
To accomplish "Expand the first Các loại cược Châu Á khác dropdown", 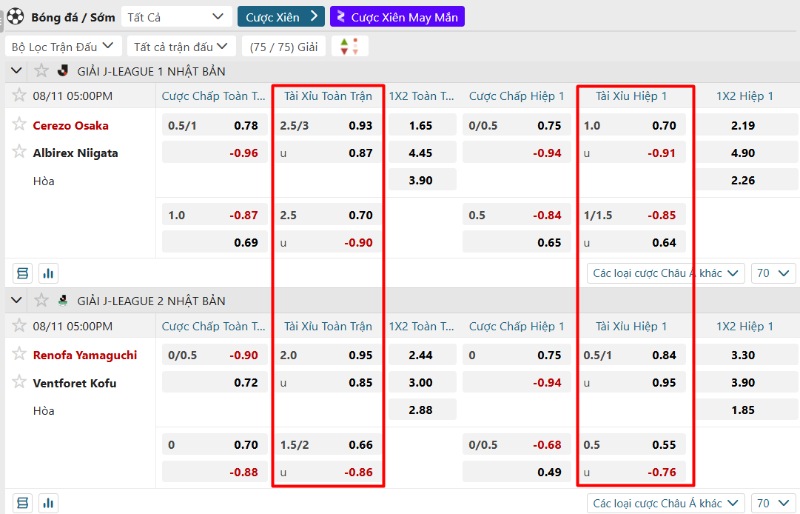I will [x=667, y=273].
